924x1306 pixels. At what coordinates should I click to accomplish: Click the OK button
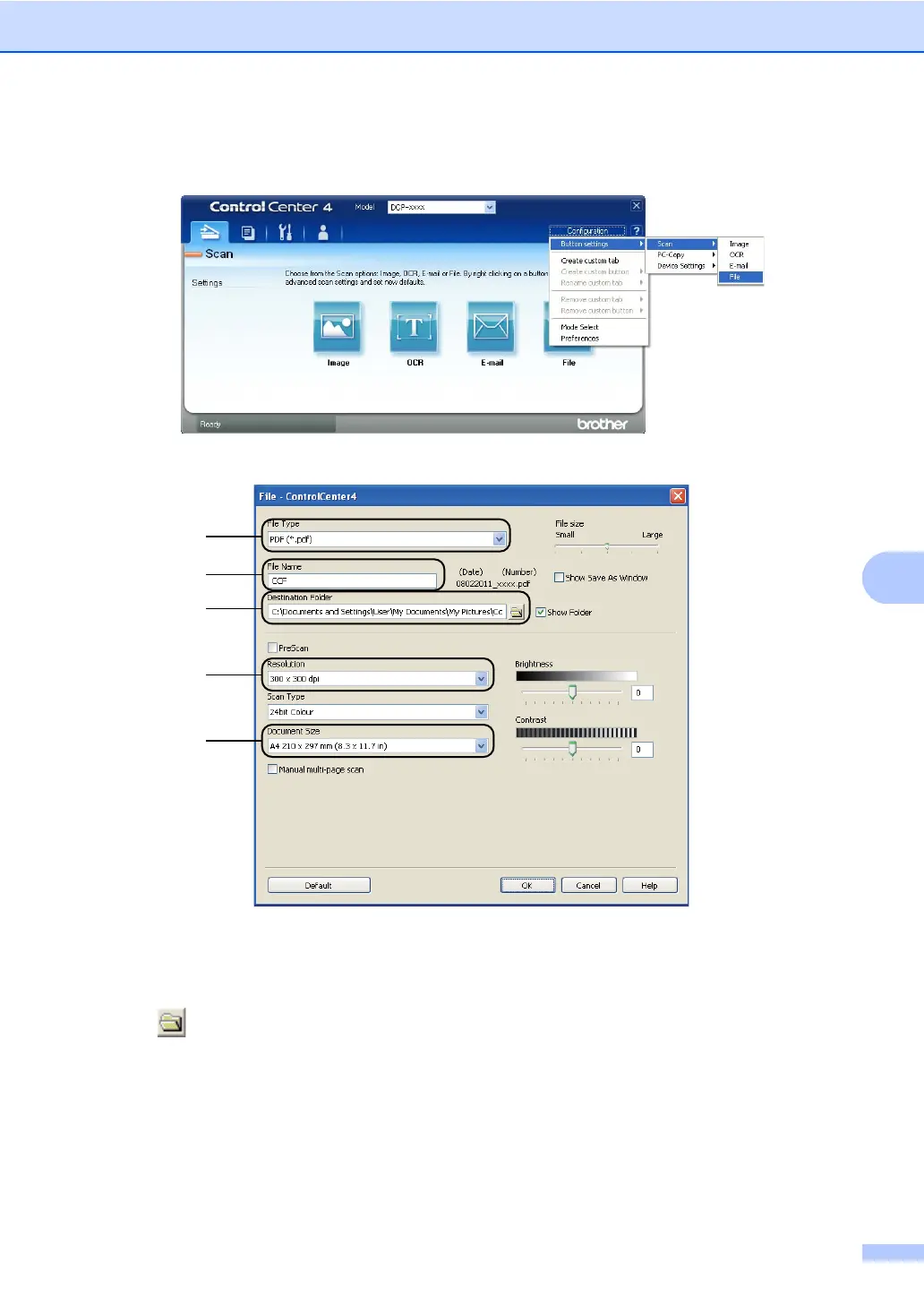(x=527, y=885)
